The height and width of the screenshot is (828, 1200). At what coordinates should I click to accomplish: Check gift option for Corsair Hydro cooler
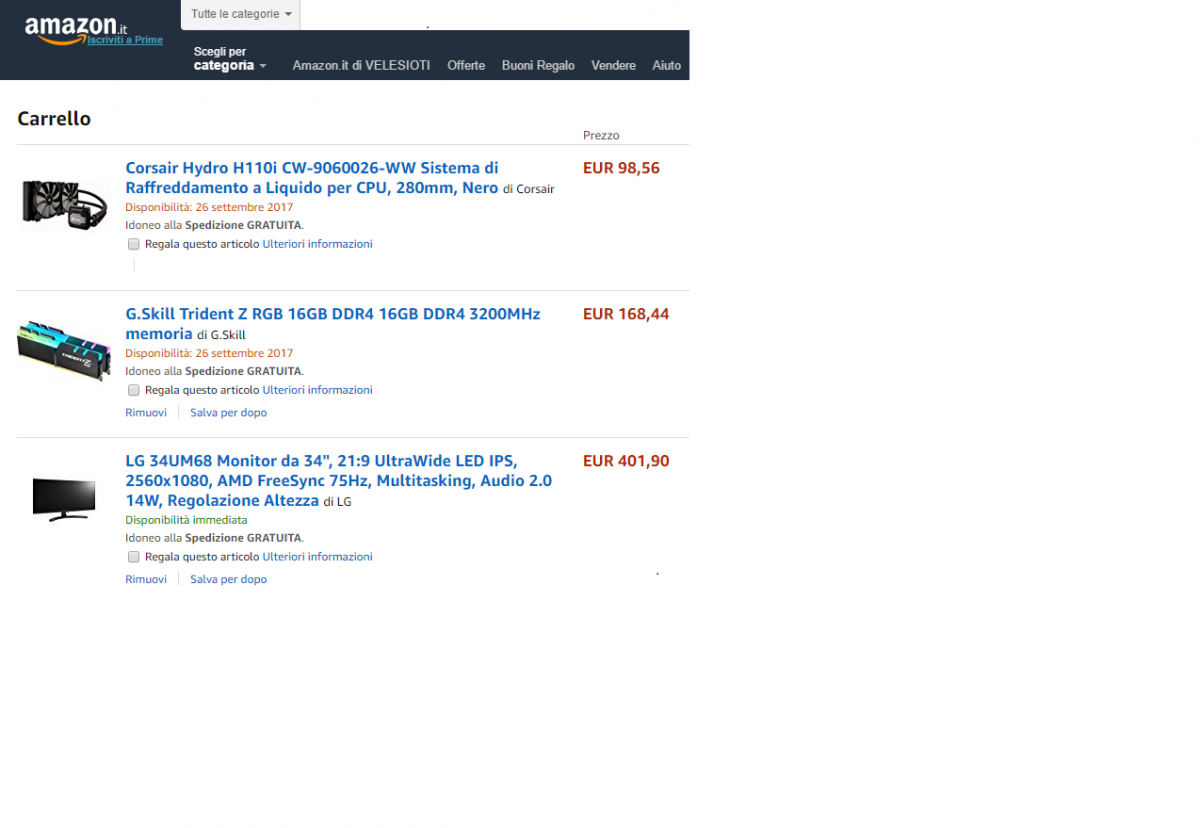pyautogui.click(x=134, y=244)
